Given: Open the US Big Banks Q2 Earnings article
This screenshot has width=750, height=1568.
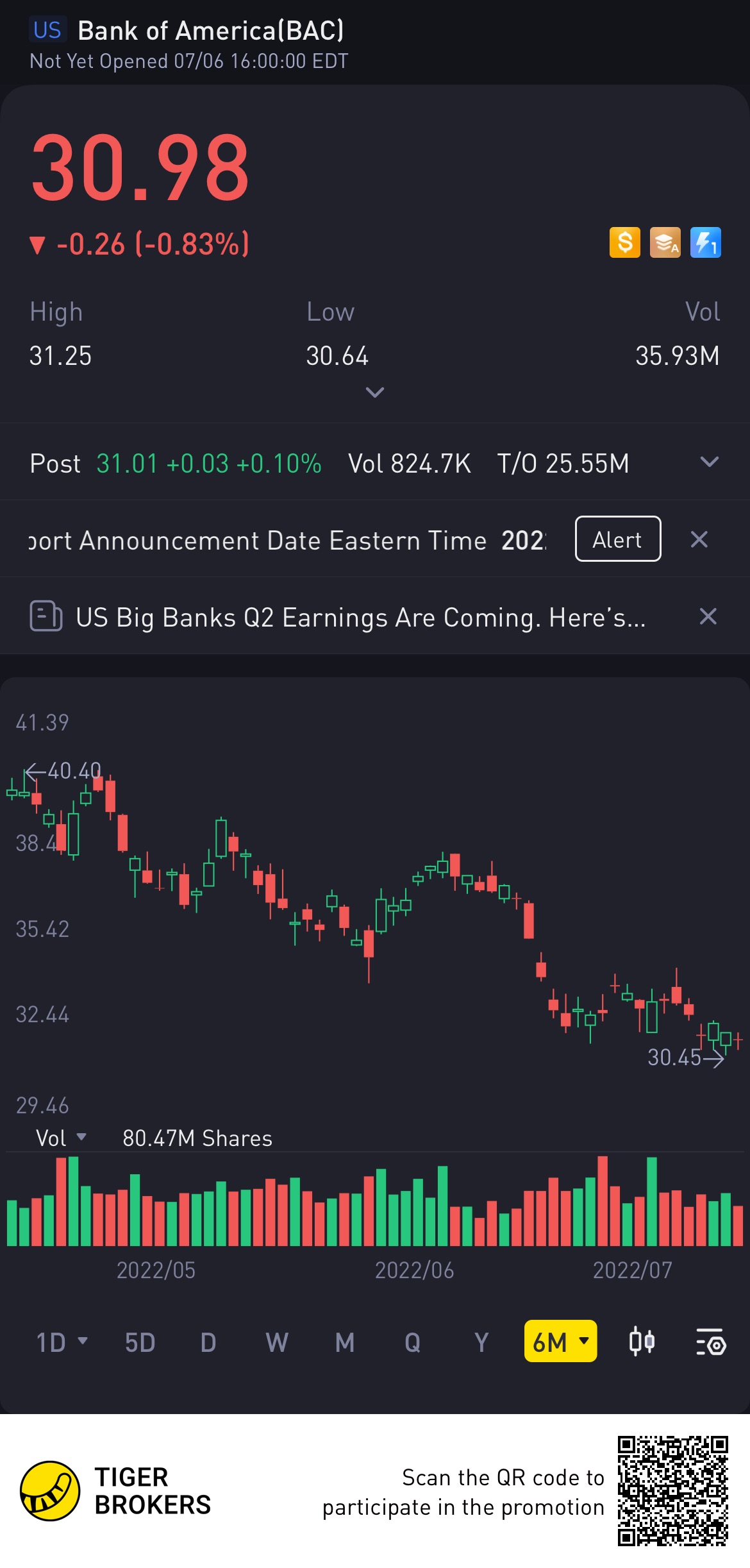Looking at the screenshot, I should coord(360,618).
